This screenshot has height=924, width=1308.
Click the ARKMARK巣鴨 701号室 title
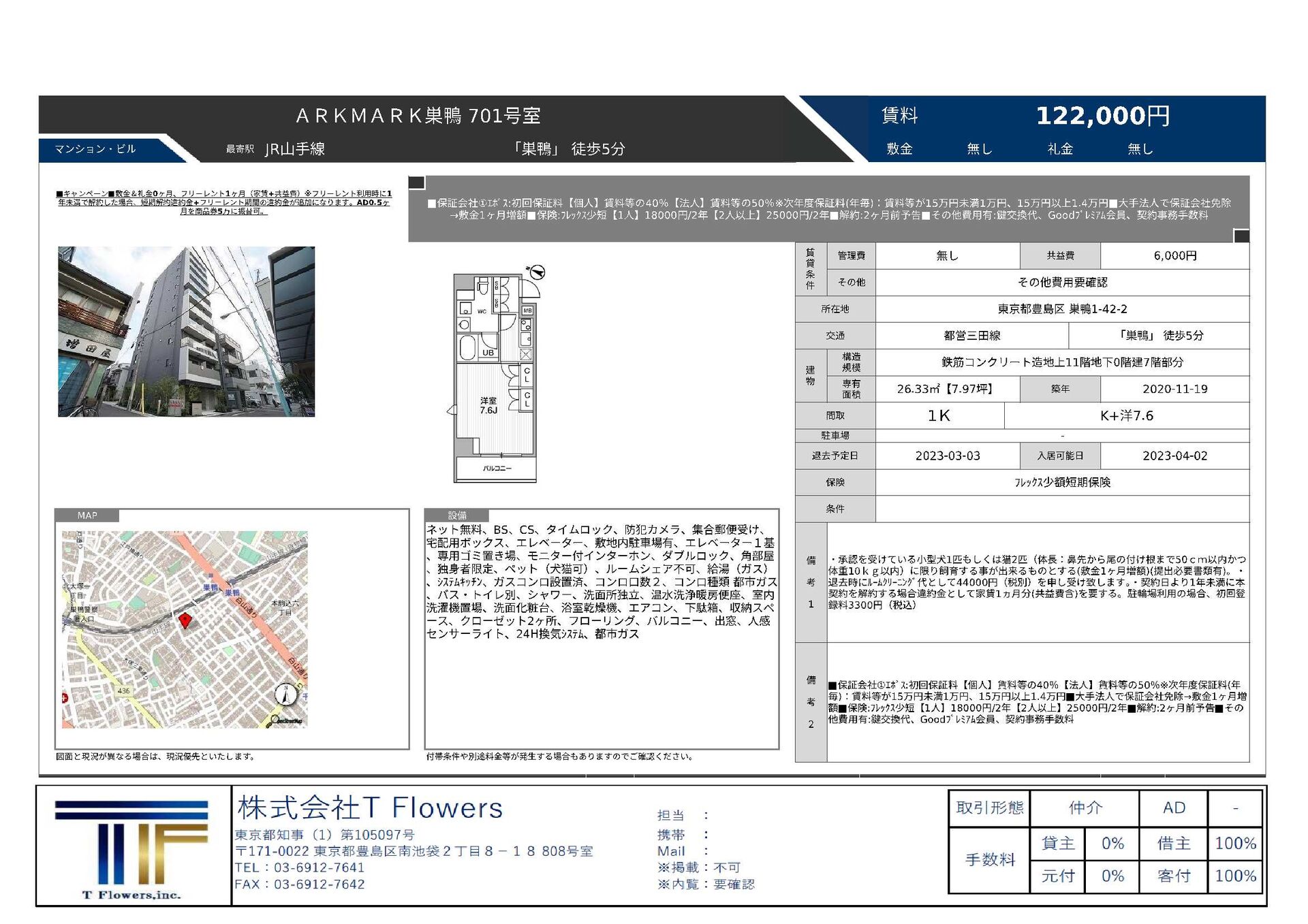(418, 116)
